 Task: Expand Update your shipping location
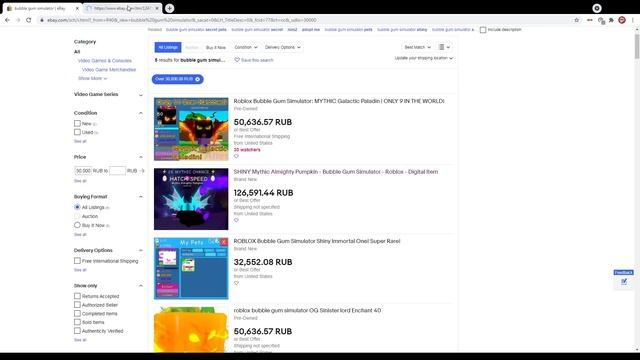424,58
